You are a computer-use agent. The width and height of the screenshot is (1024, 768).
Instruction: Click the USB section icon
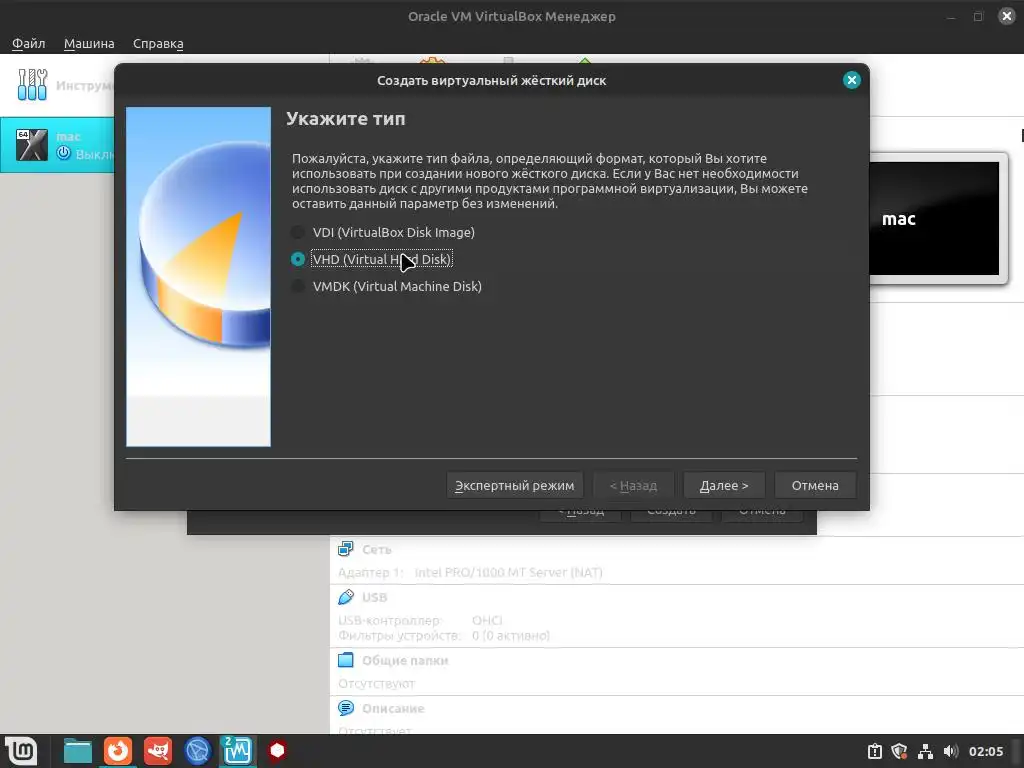(x=345, y=597)
